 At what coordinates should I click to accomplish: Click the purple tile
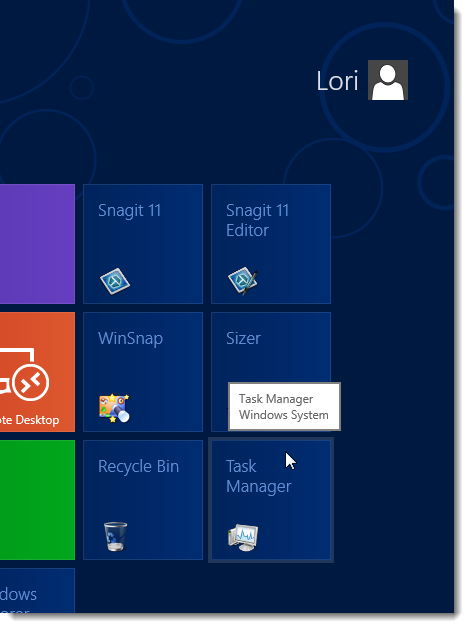coord(37,244)
